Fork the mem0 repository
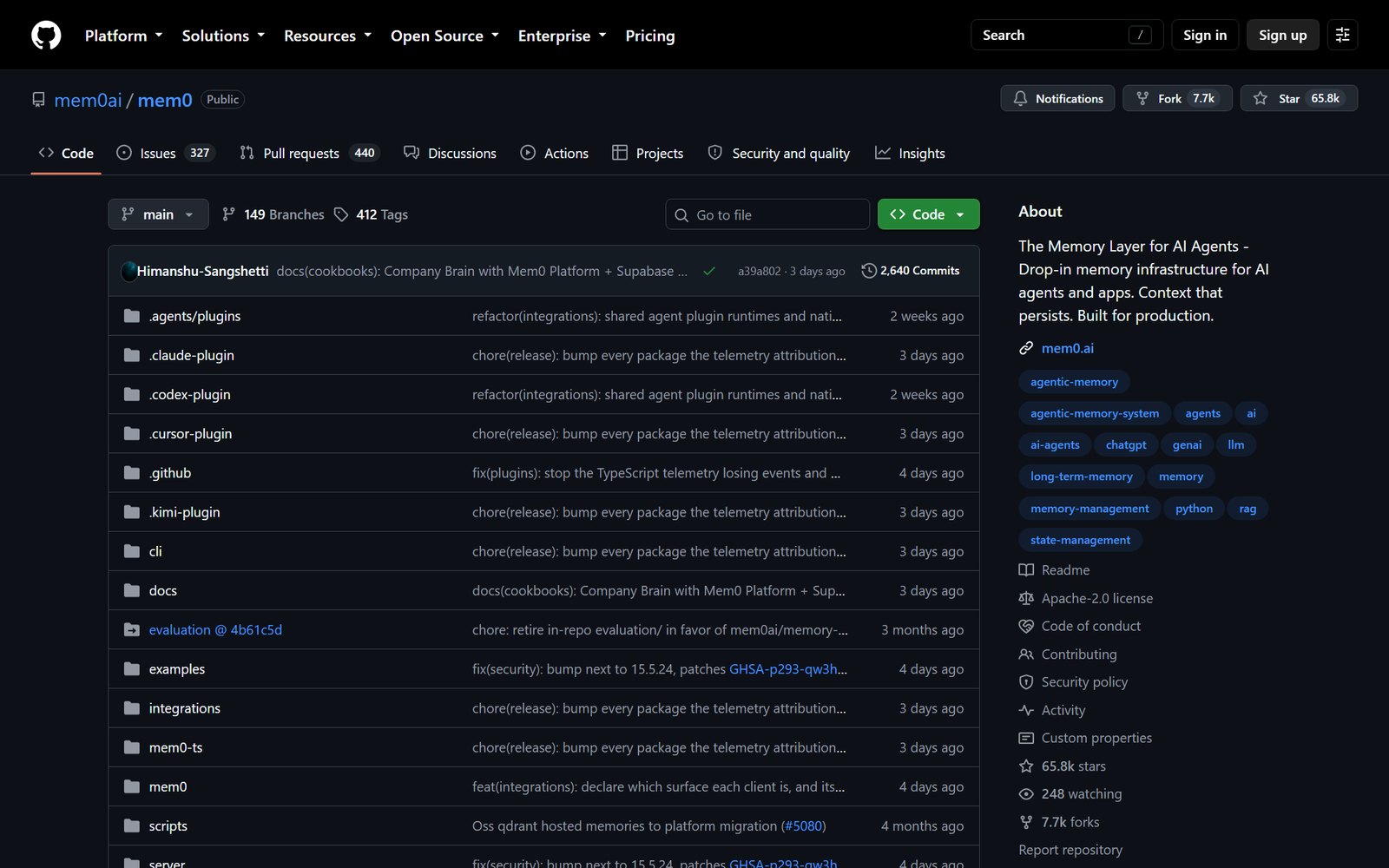This screenshot has width=1389, height=868. point(1177,98)
